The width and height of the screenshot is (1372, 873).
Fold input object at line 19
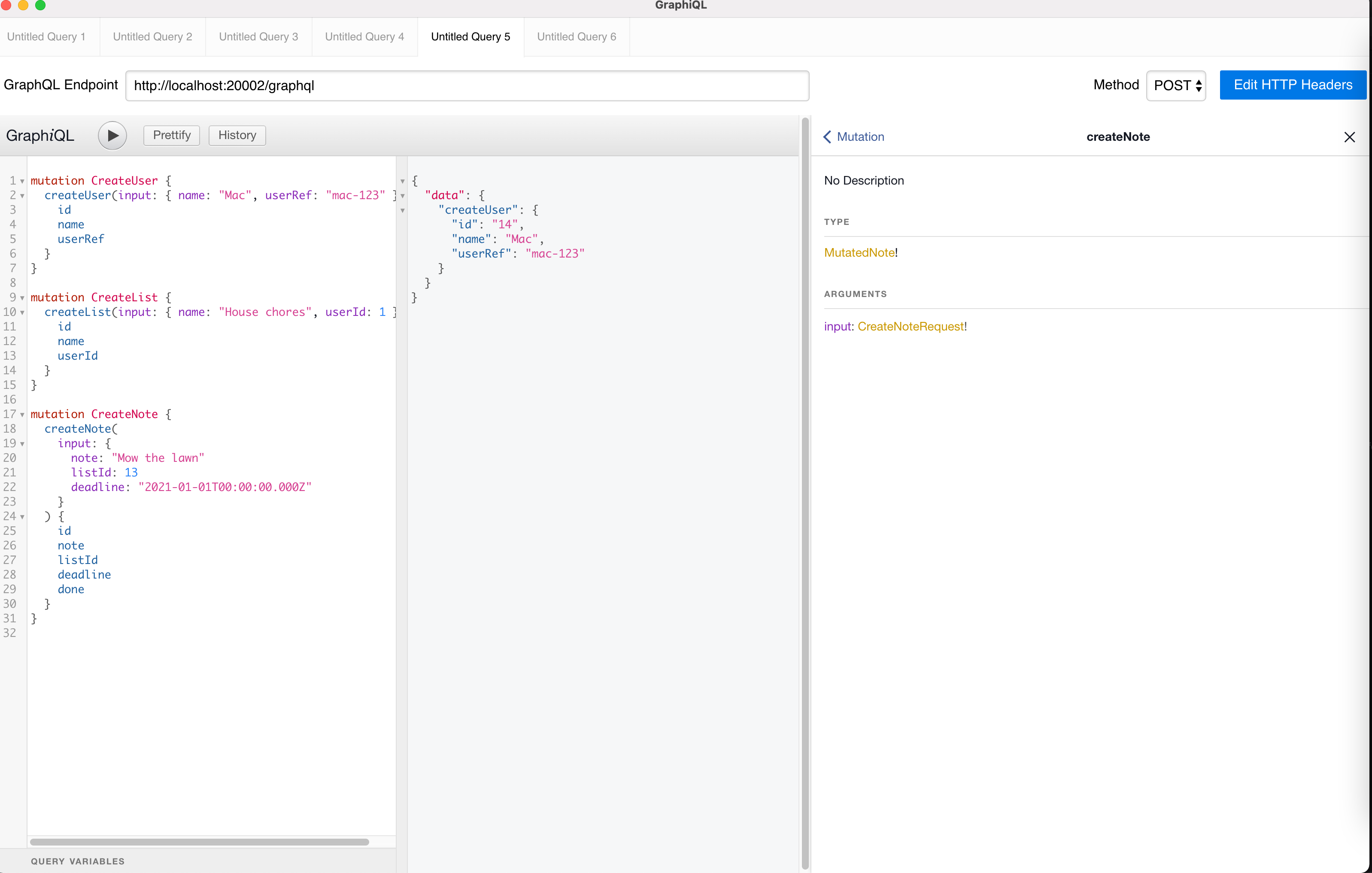pyautogui.click(x=22, y=444)
